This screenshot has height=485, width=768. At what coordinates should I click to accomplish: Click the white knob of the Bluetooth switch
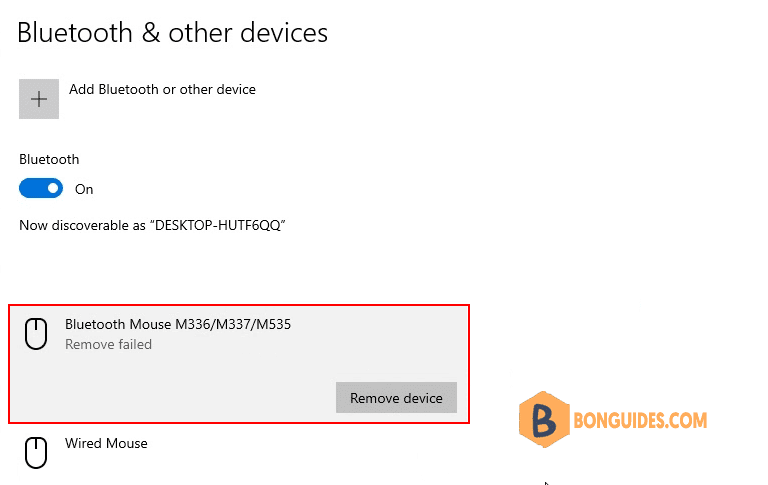click(x=53, y=189)
